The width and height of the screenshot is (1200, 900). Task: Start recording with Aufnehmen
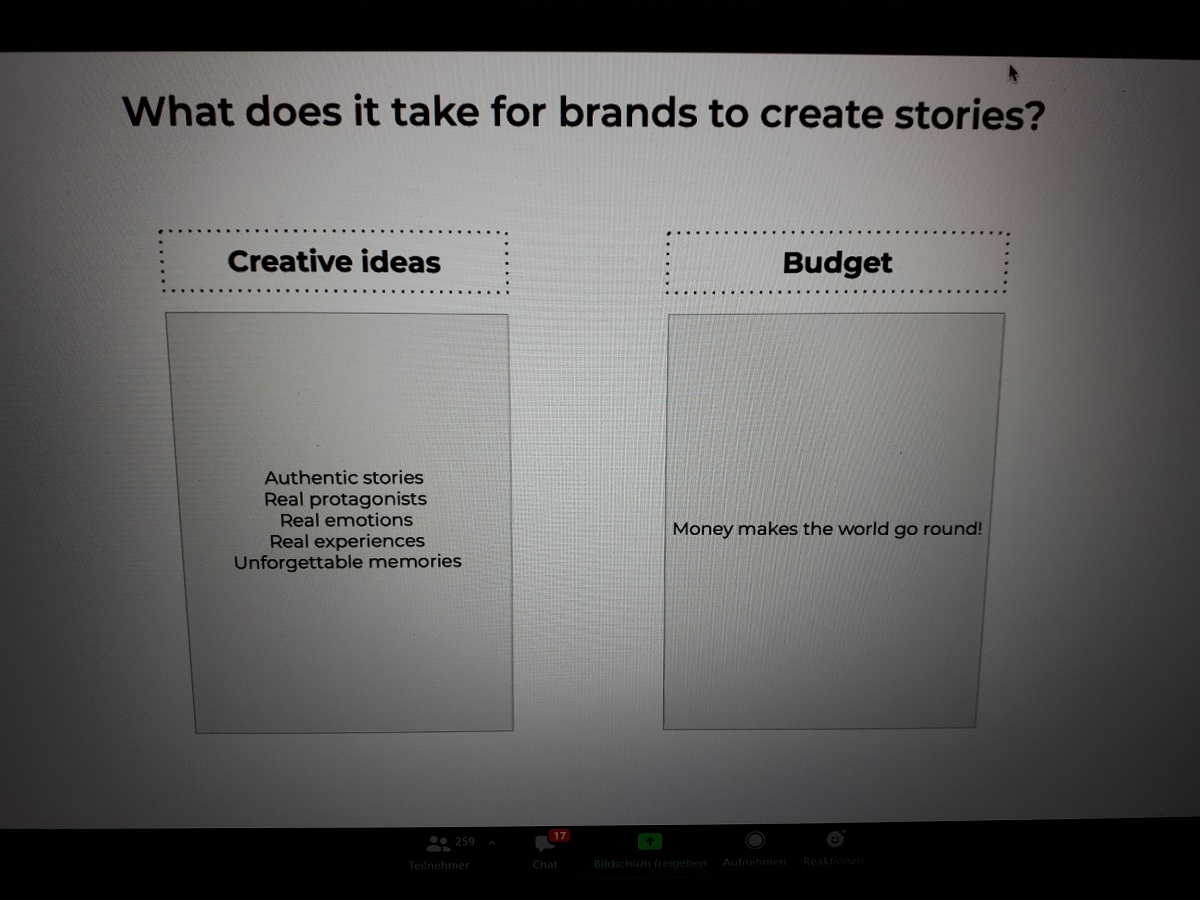coord(755,850)
